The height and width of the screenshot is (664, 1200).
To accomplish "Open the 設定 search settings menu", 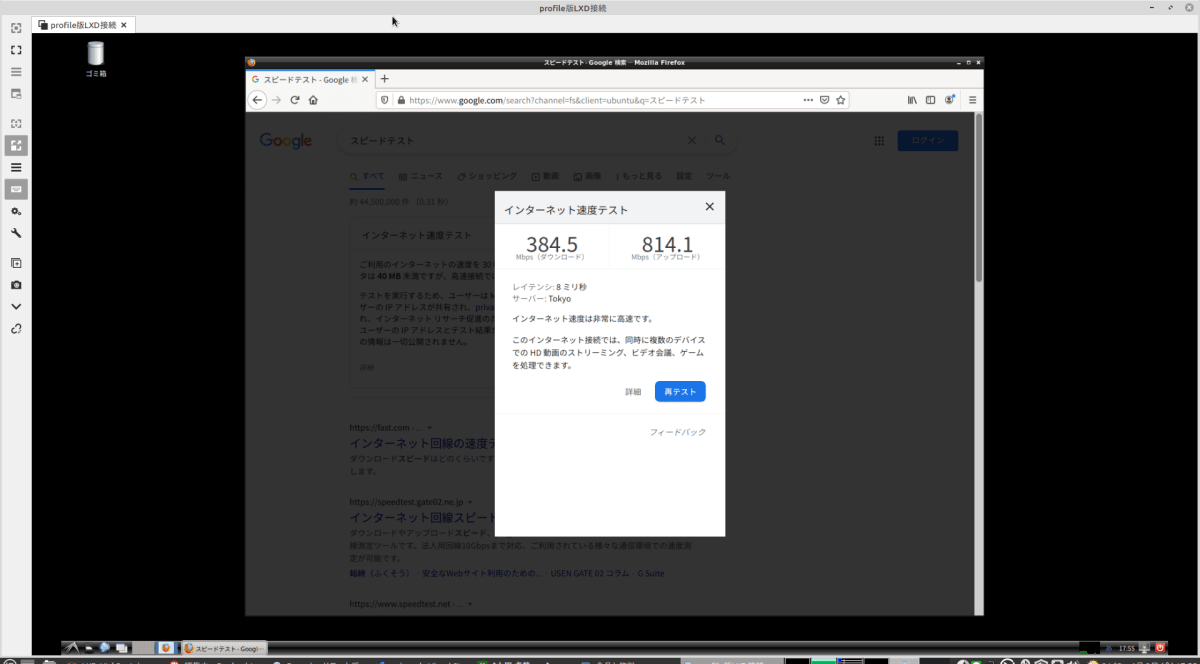I will (684, 176).
